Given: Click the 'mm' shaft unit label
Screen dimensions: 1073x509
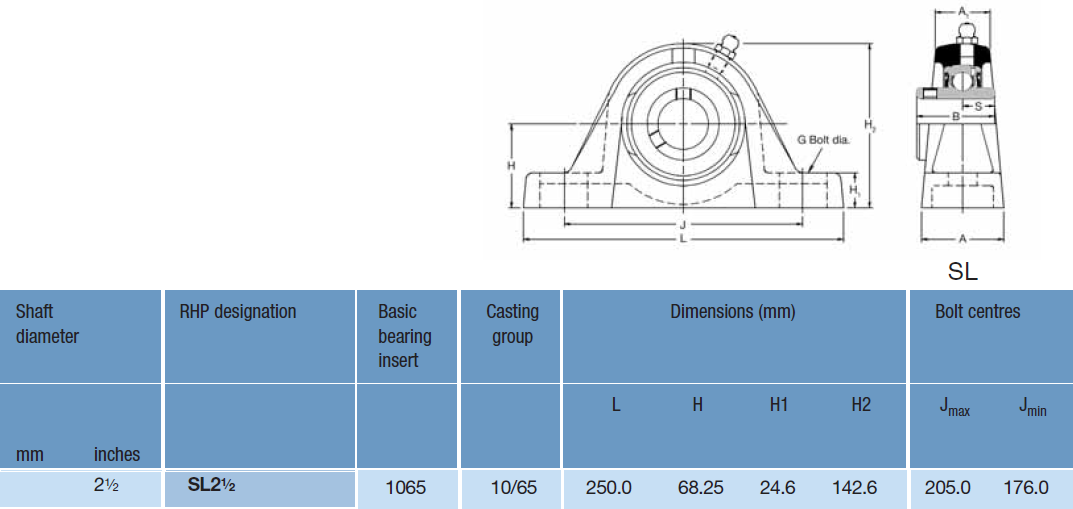Looking at the screenshot, I should tap(29, 454).
